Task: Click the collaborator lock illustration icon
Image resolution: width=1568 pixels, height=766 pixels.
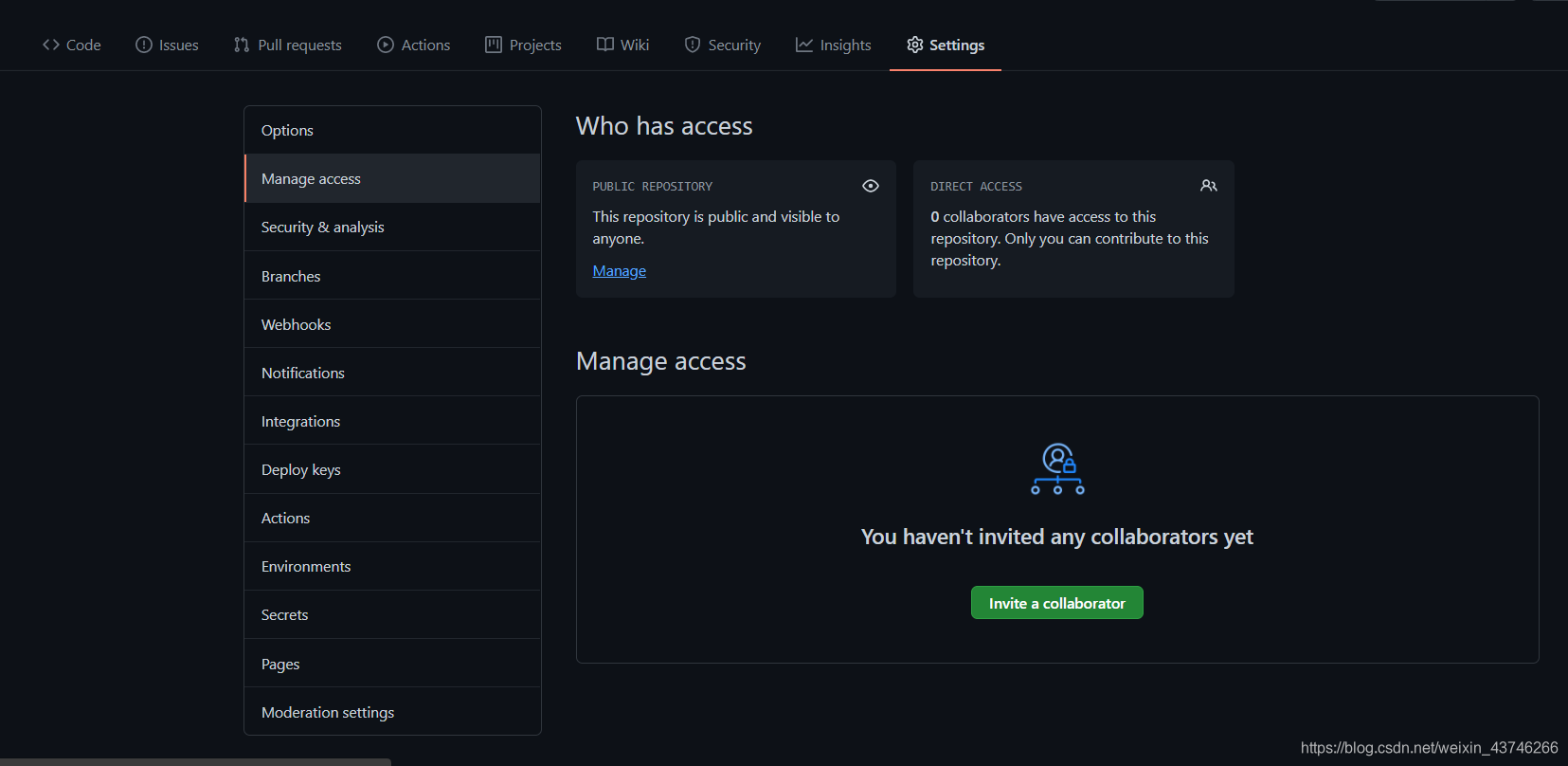Action: click(x=1057, y=469)
